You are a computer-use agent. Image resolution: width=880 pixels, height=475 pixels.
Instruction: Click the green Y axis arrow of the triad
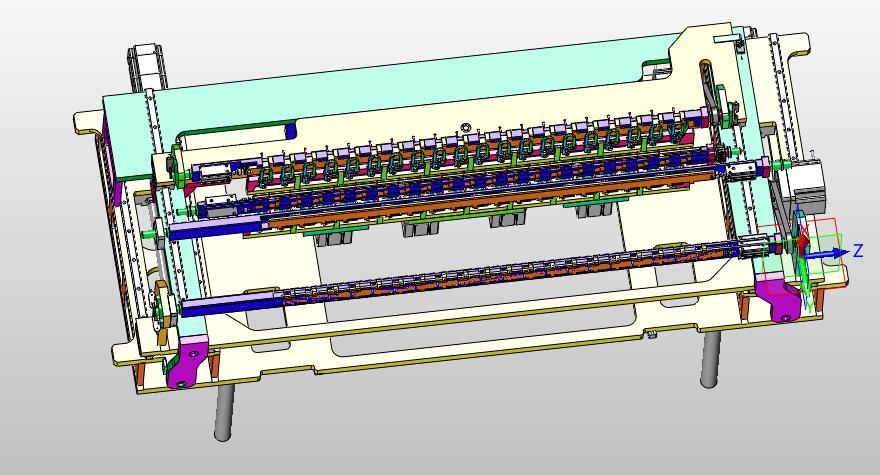click(806, 277)
